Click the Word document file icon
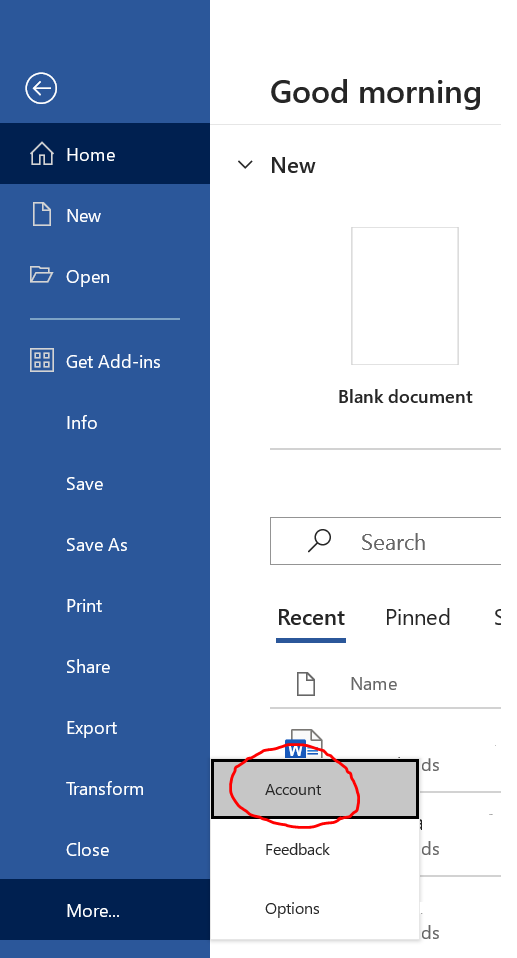 (304, 745)
